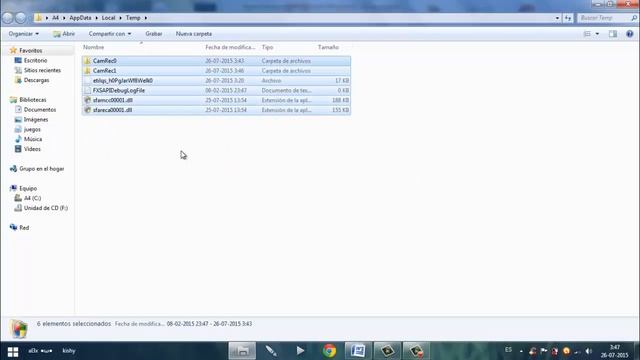
Task: Show hidden tray icons arrow
Action: tap(521, 351)
